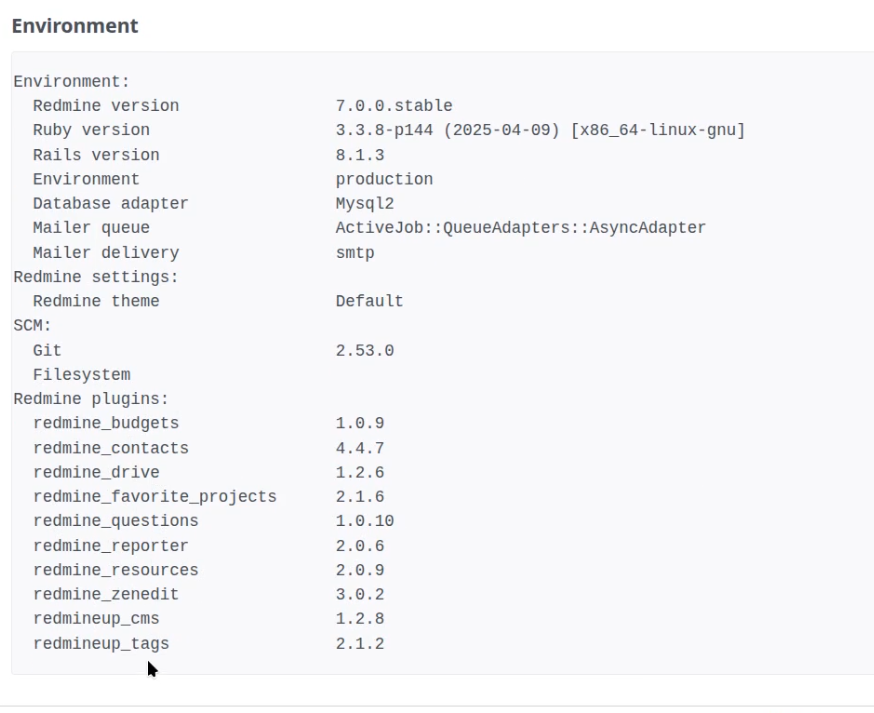Screen dimensions: 874x713
Task: Click redmine_reporter version 2.0.6
Action: click(x=360, y=545)
